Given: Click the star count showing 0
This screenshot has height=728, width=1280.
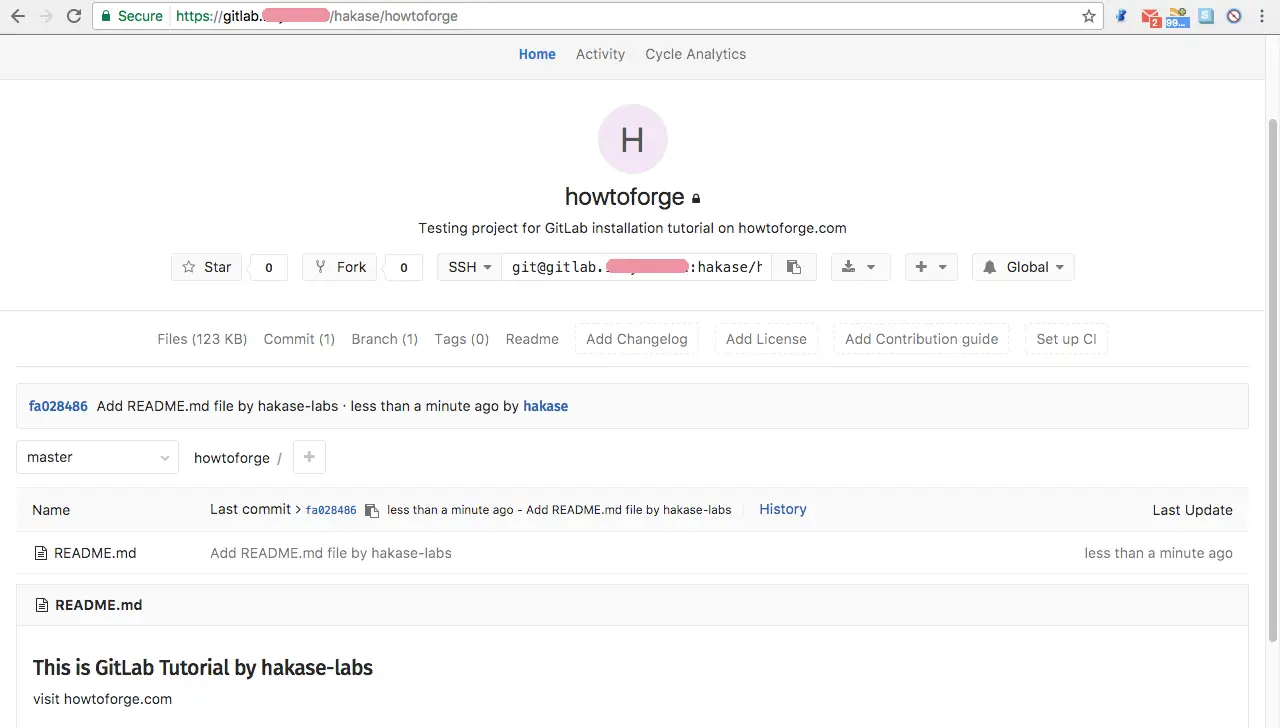Looking at the screenshot, I should tap(268, 267).
